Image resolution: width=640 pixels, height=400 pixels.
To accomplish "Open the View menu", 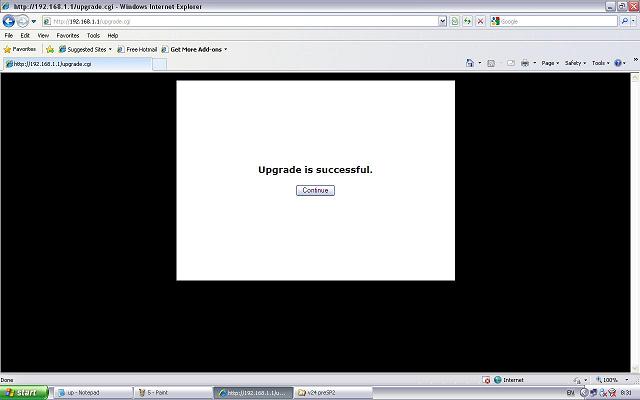I will pos(43,36).
